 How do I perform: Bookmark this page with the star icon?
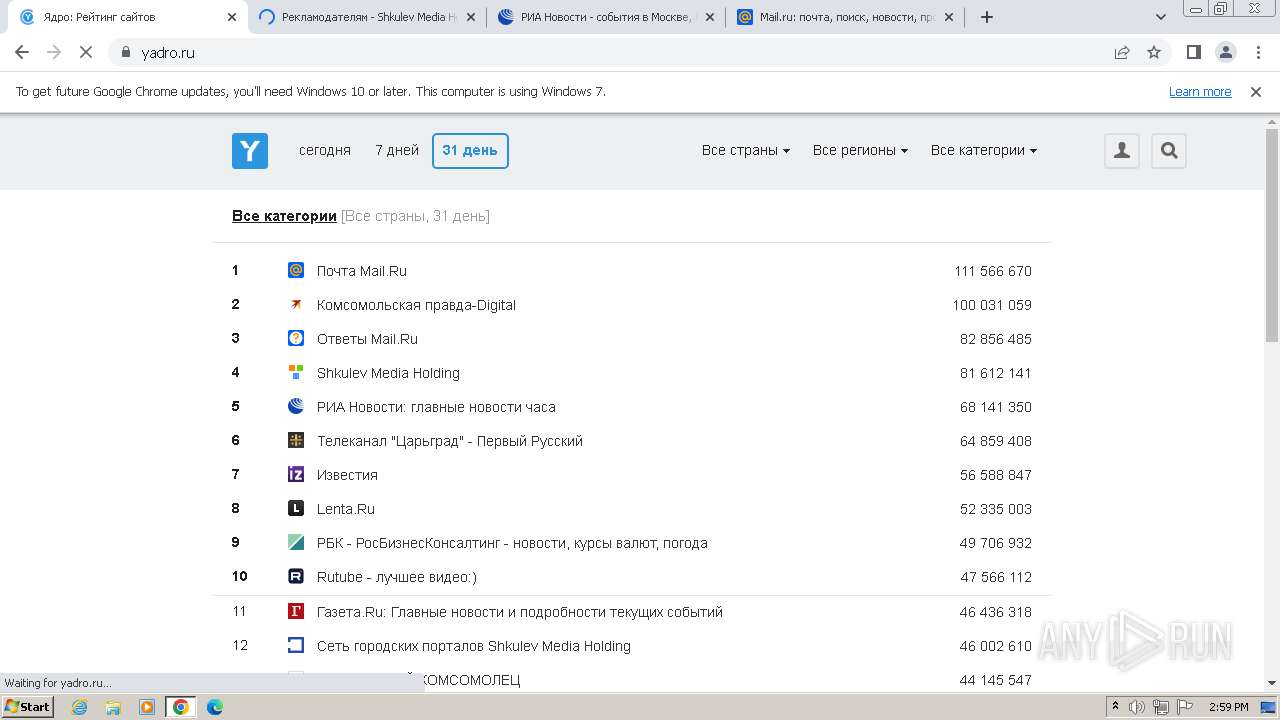(x=1154, y=52)
